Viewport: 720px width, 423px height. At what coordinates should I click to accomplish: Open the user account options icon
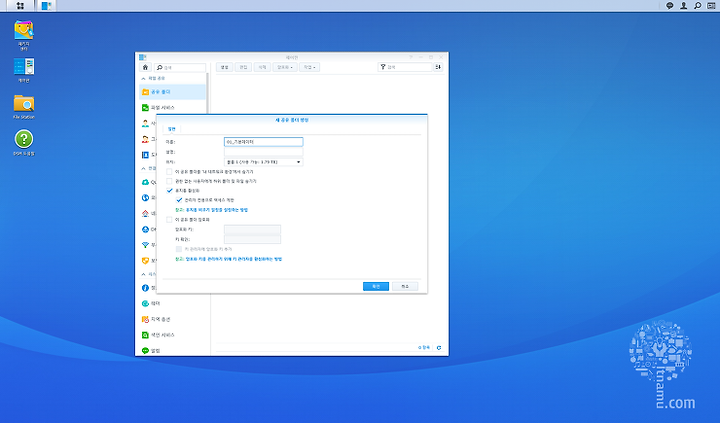tap(683, 6)
